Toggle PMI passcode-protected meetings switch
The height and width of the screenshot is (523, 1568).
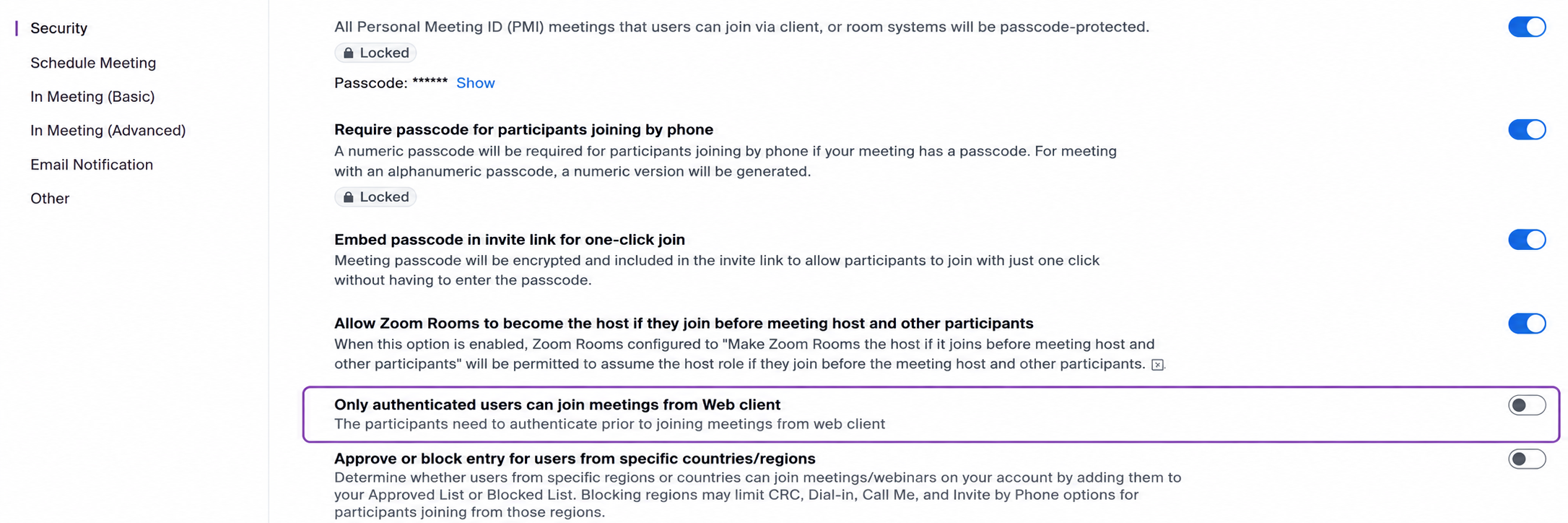pyautogui.click(x=1526, y=27)
